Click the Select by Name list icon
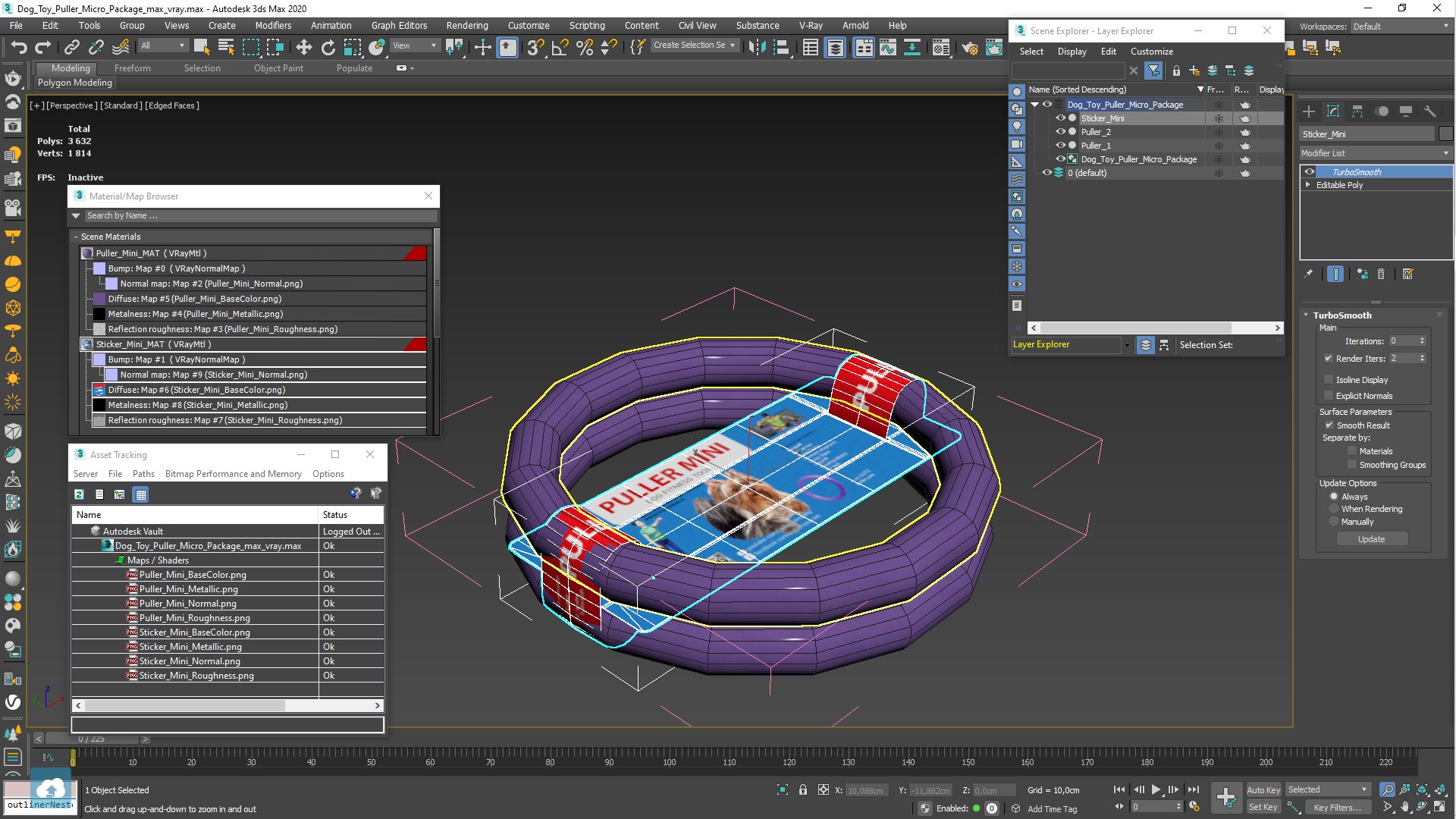 [x=225, y=47]
